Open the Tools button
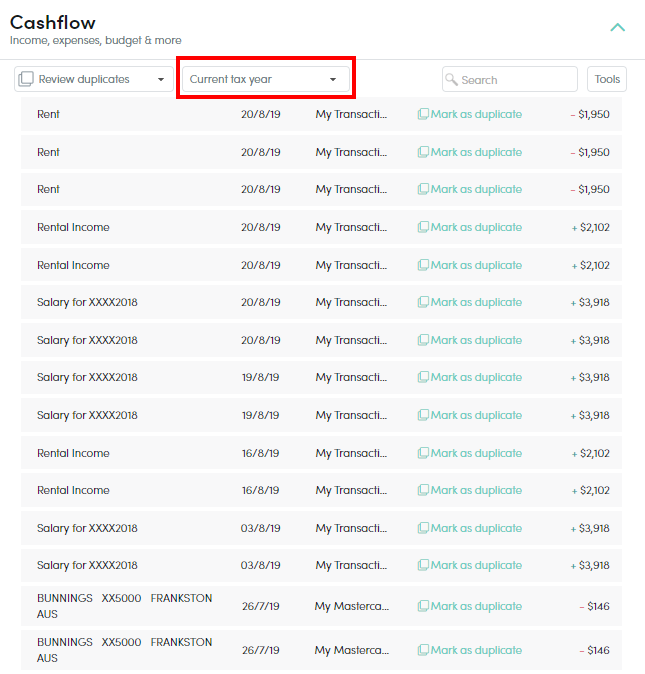 tap(607, 79)
